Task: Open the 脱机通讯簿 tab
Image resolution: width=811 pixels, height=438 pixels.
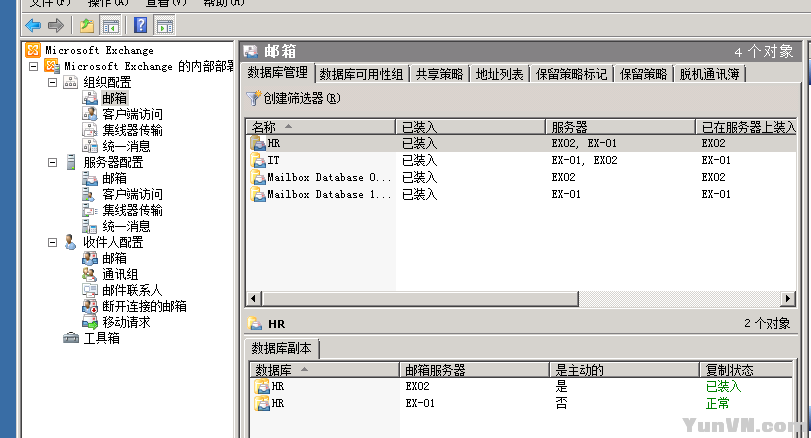Action: tap(709, 74)
